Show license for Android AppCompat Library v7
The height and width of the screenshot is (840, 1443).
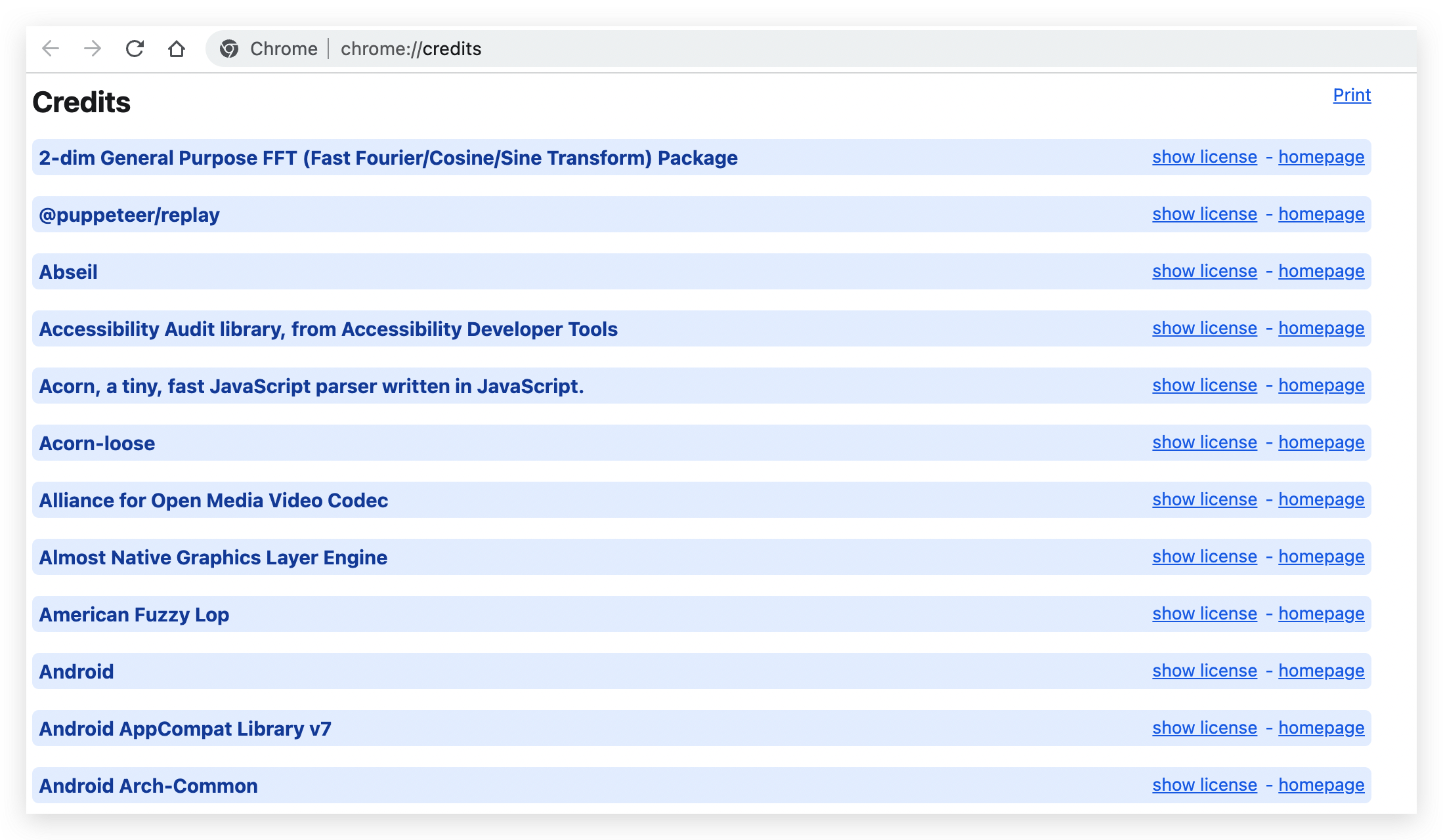click(x=1204, y=728)
